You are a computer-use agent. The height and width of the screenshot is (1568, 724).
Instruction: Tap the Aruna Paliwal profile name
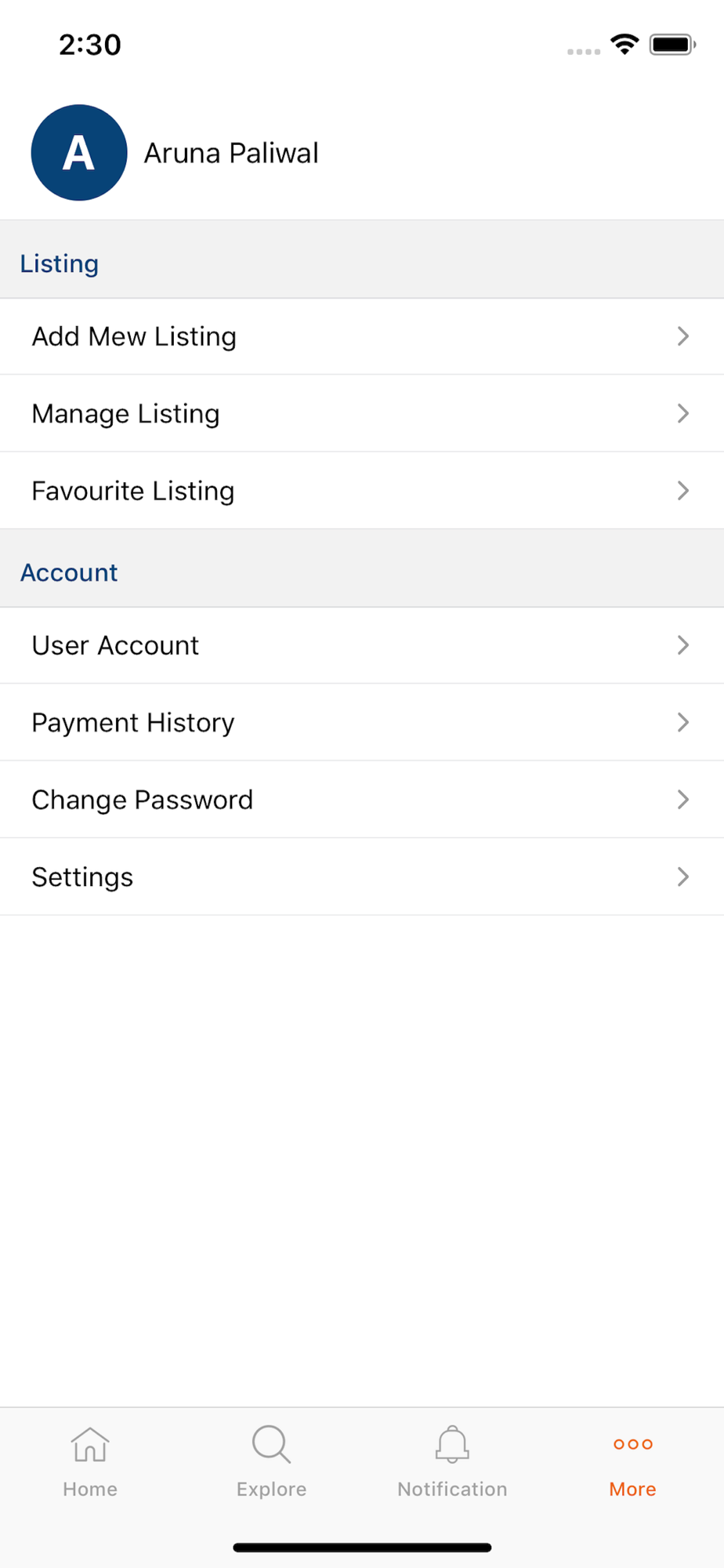tap(231, 154)
